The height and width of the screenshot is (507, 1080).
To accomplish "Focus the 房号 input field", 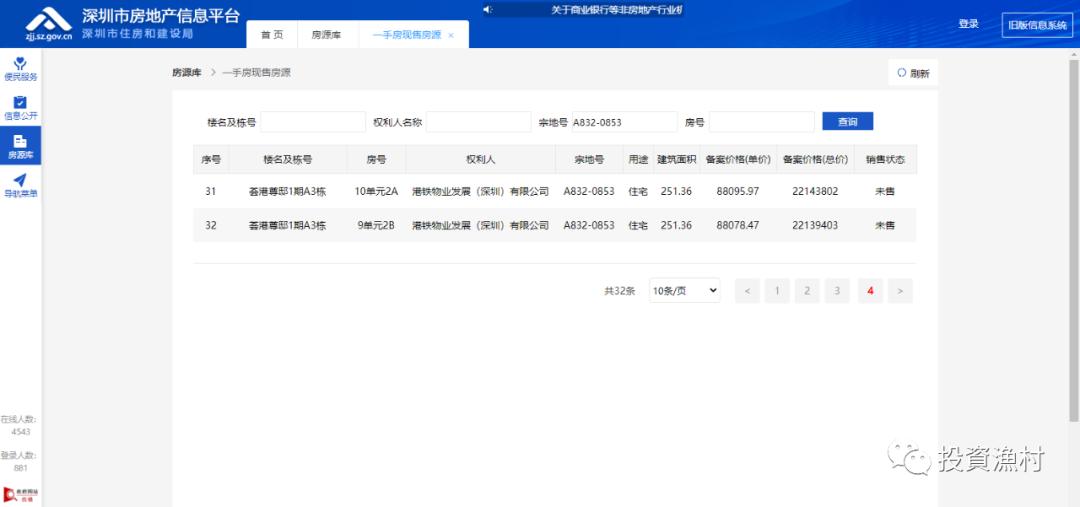I will [762, 122].
